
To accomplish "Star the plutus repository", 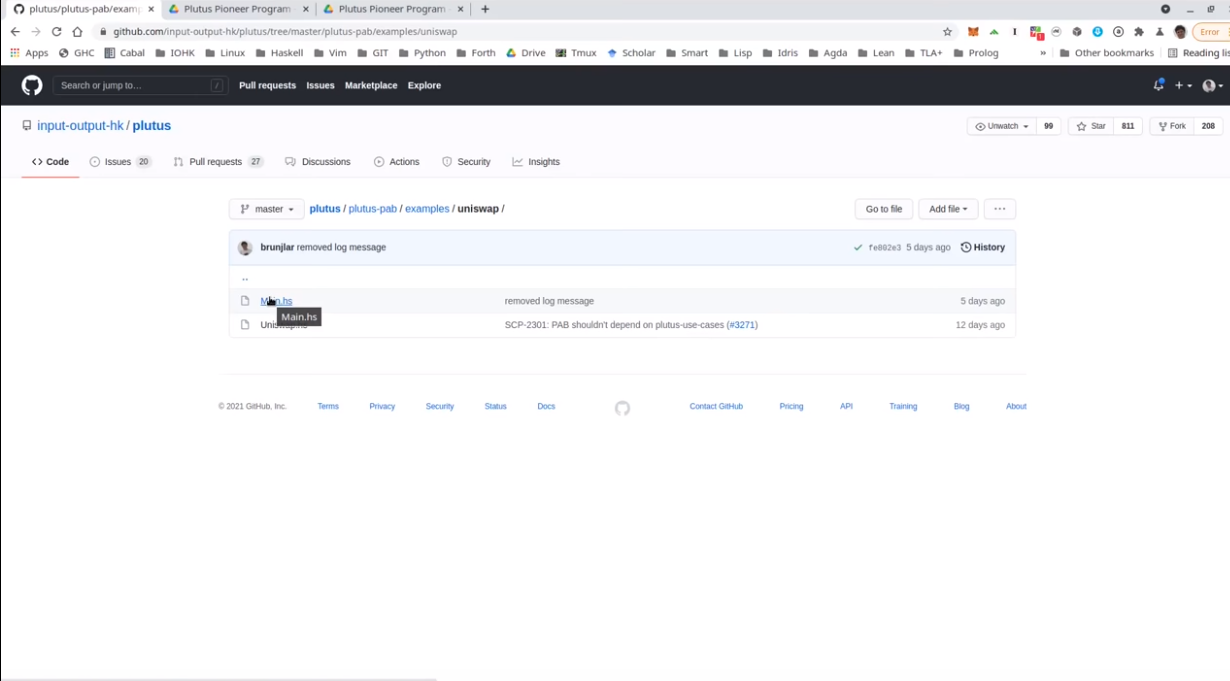I will (x=1091, y=126).
